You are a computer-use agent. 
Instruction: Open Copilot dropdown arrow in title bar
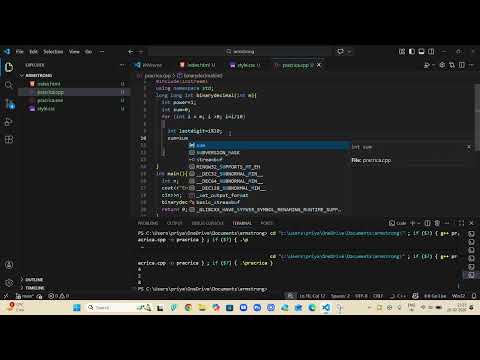[349, 52]
